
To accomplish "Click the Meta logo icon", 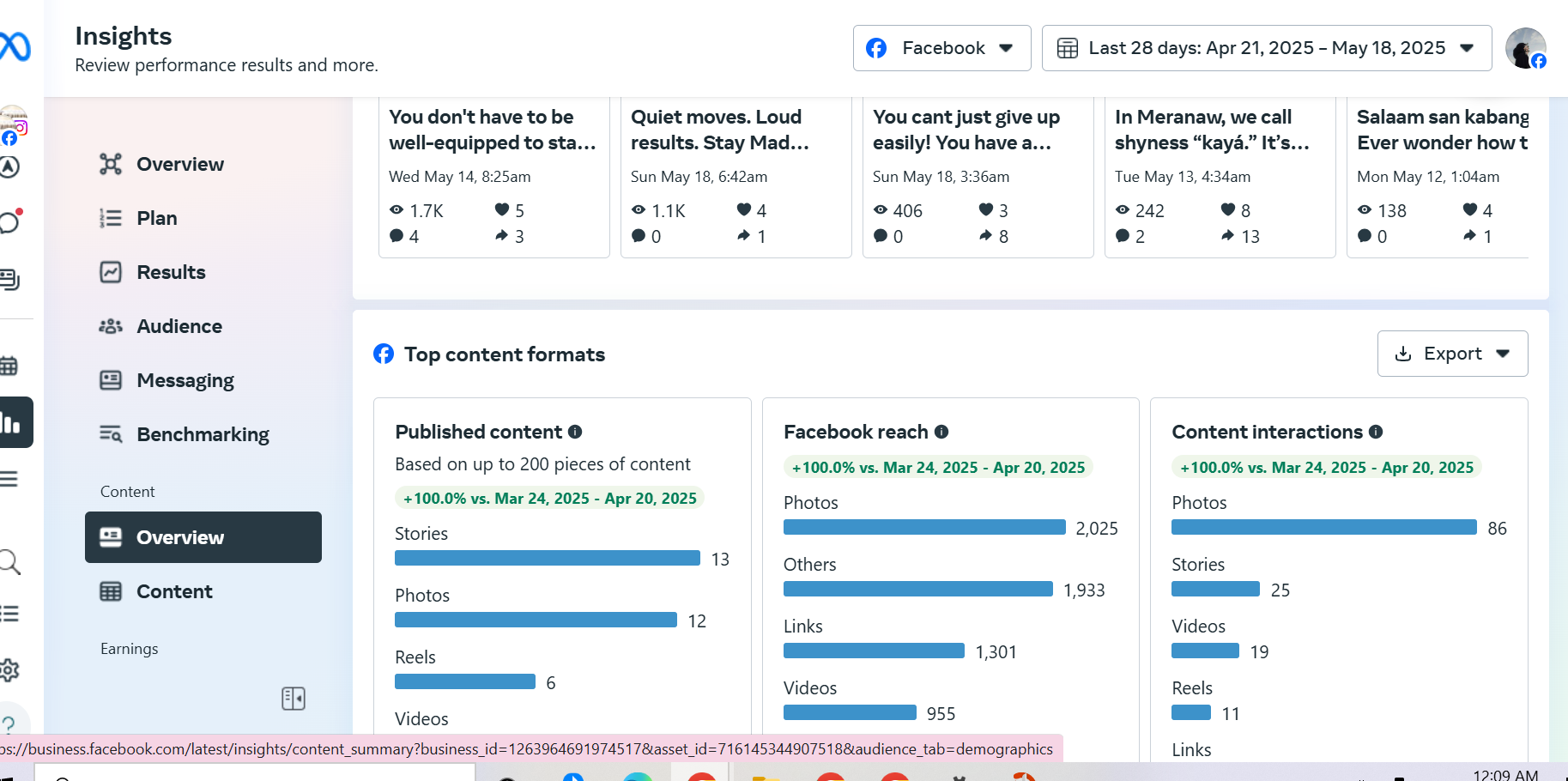I will [x=15, y=46].
